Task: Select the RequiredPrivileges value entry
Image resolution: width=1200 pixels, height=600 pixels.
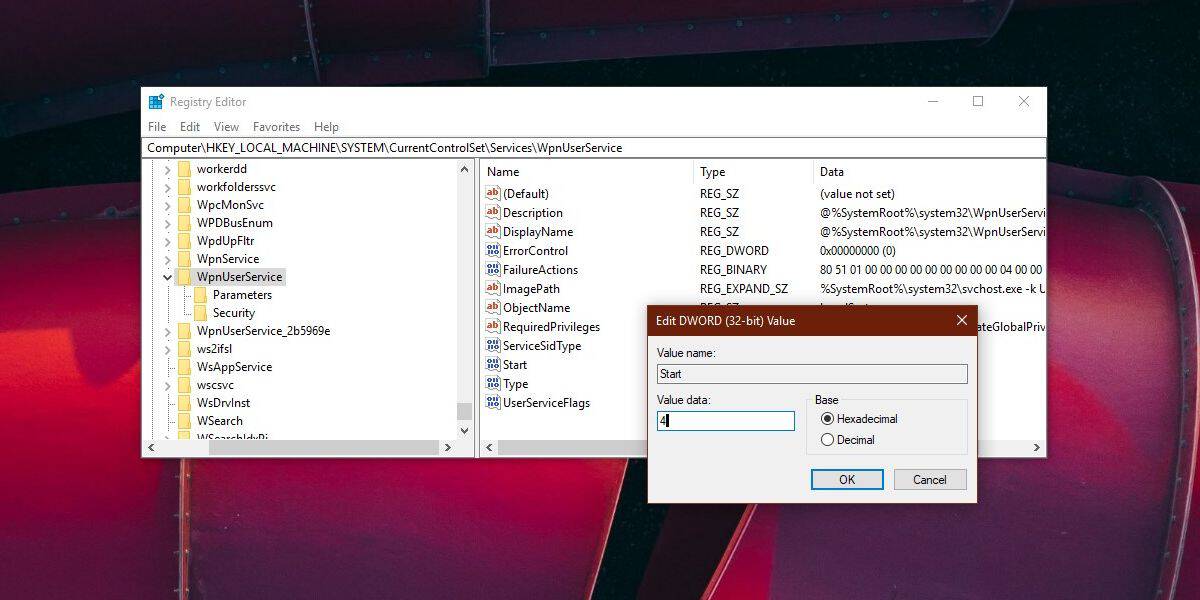Action: [x=551, y=327]
